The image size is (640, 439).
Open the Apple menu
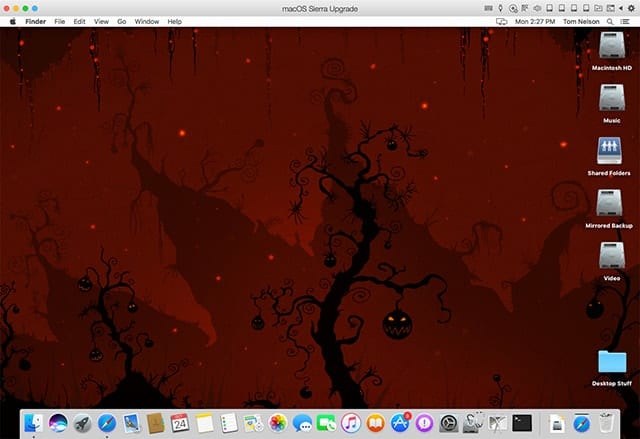click(13, 21)
